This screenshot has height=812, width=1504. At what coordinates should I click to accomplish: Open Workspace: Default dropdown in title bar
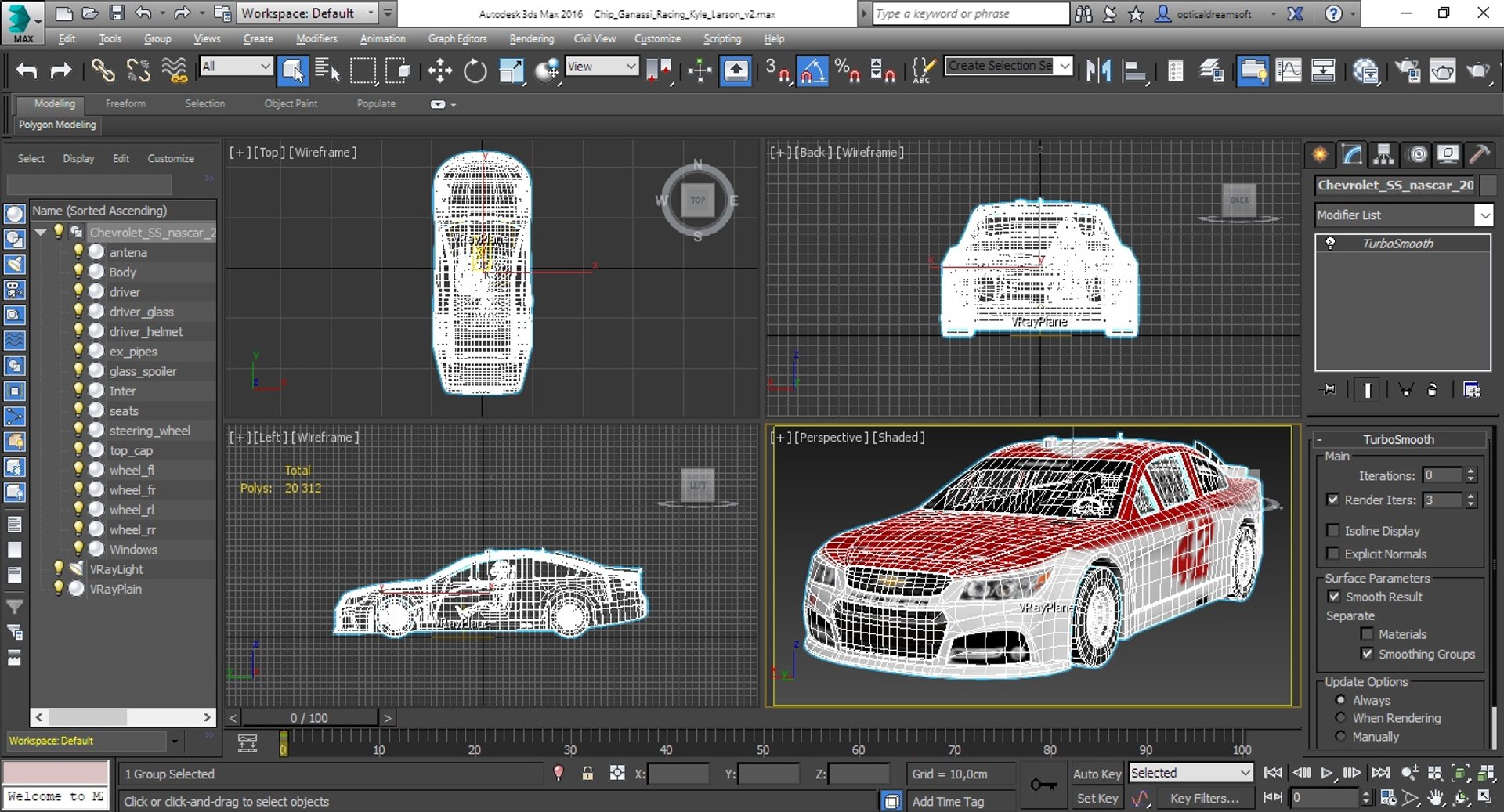point(309,13)
